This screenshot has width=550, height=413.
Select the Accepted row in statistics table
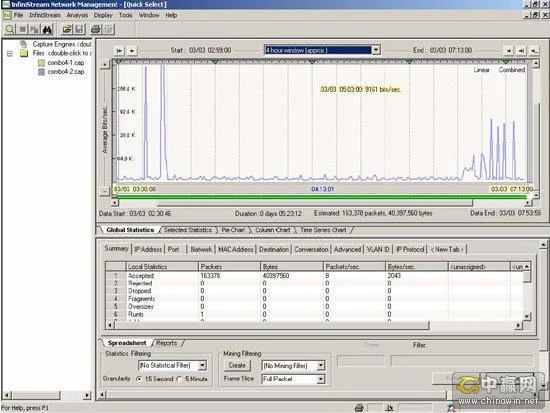[315, 276]
